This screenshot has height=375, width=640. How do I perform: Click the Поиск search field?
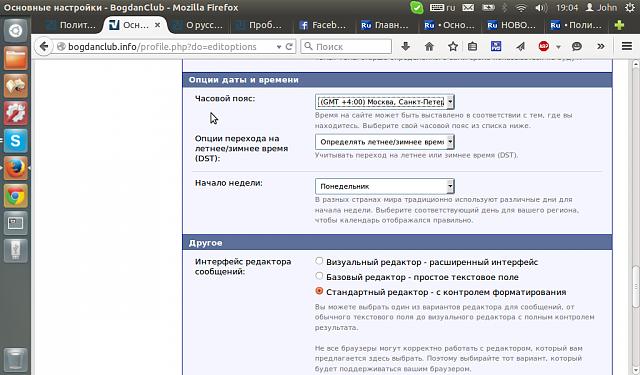(x=346, y=47)
